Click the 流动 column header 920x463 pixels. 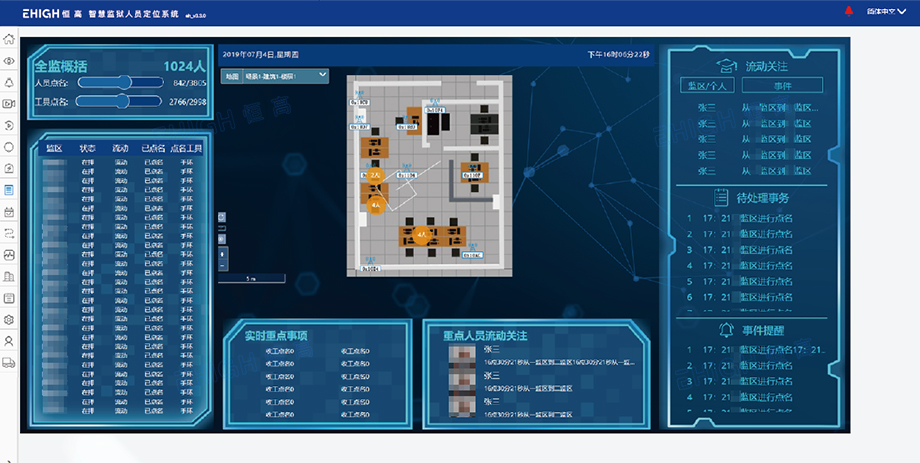[x=120, y=148]
